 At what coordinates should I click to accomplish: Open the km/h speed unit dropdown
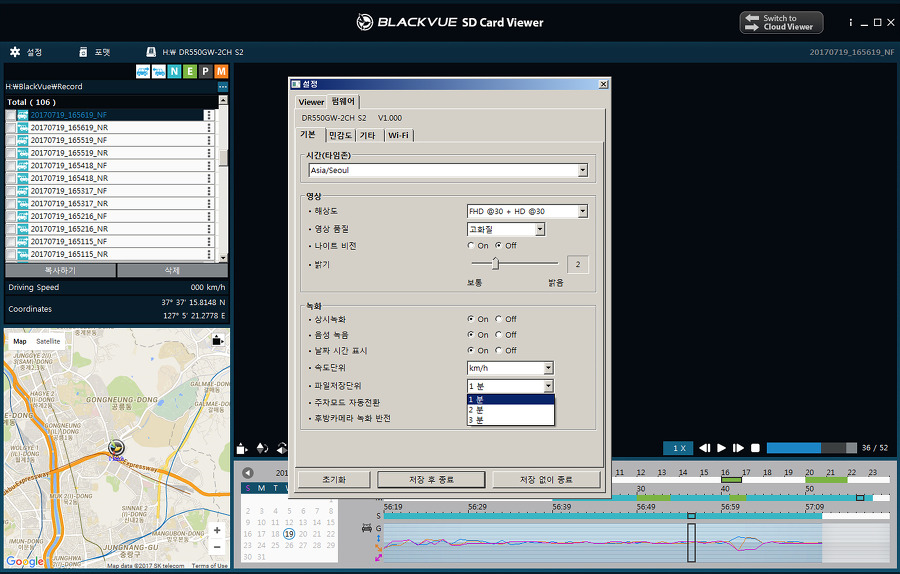(548, 368)
